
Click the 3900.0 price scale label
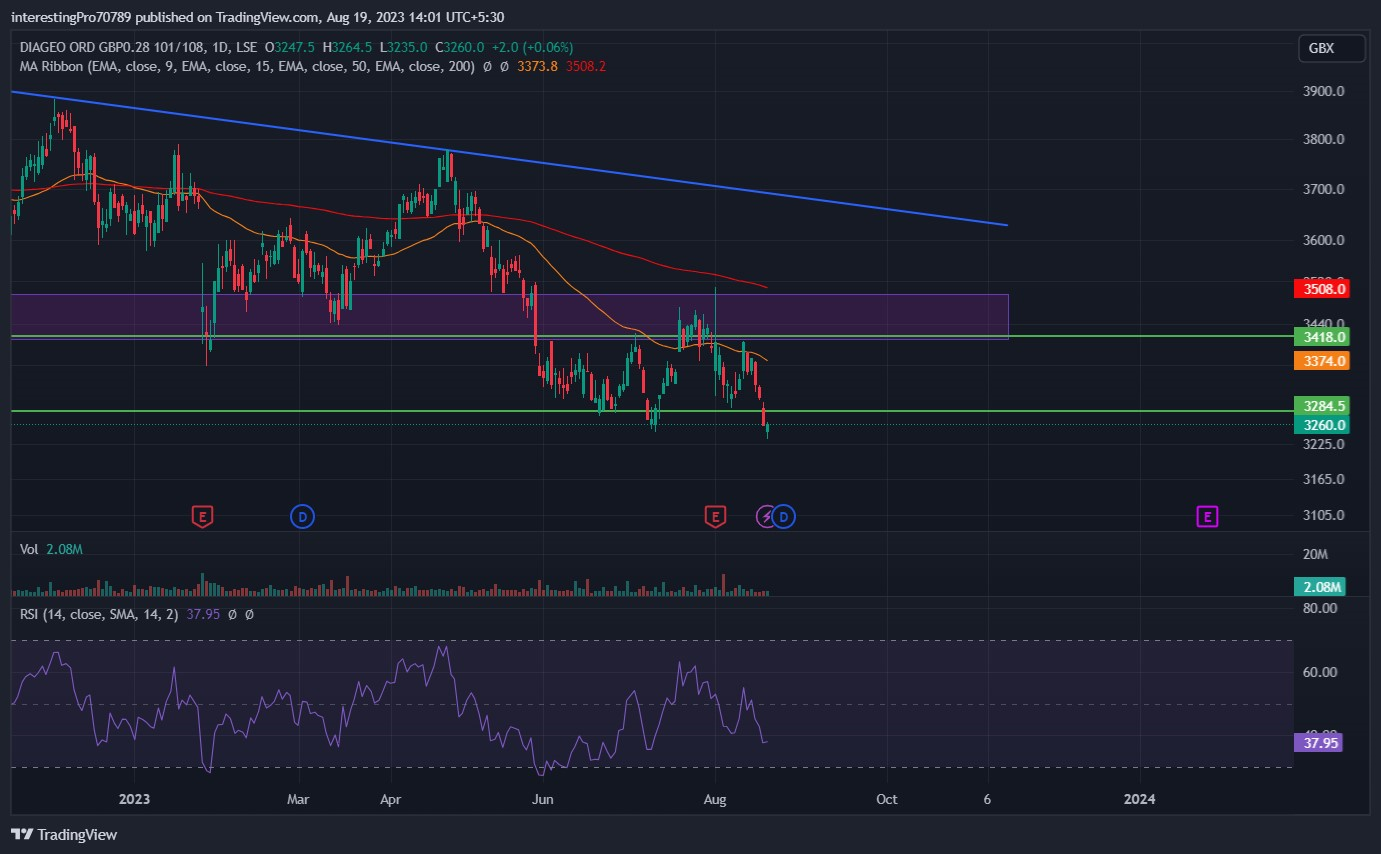pos(1323,91)
